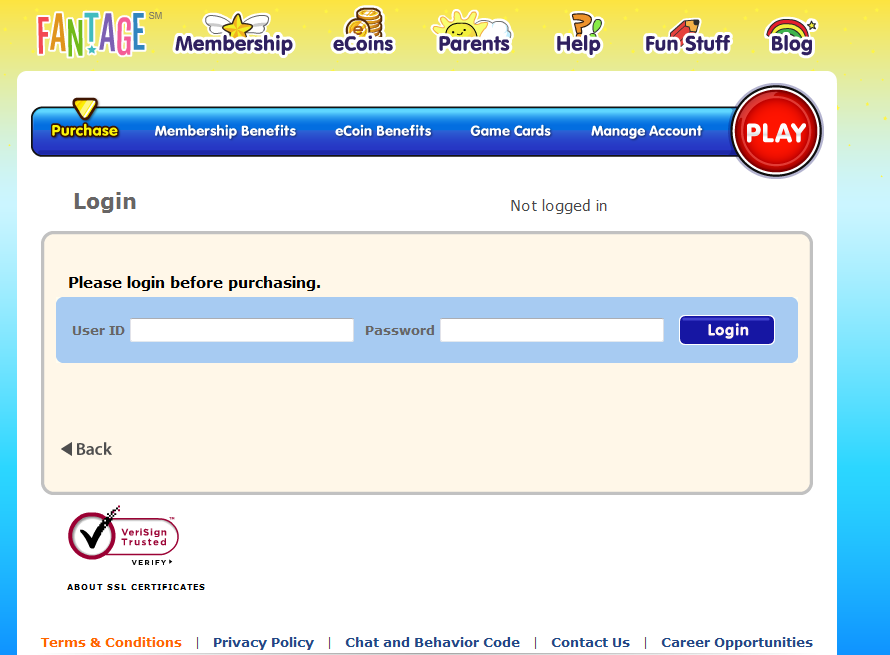The image size is (890, 655).
Task: Go to Parents section with sun icon
Action: [x=474, y=33]
